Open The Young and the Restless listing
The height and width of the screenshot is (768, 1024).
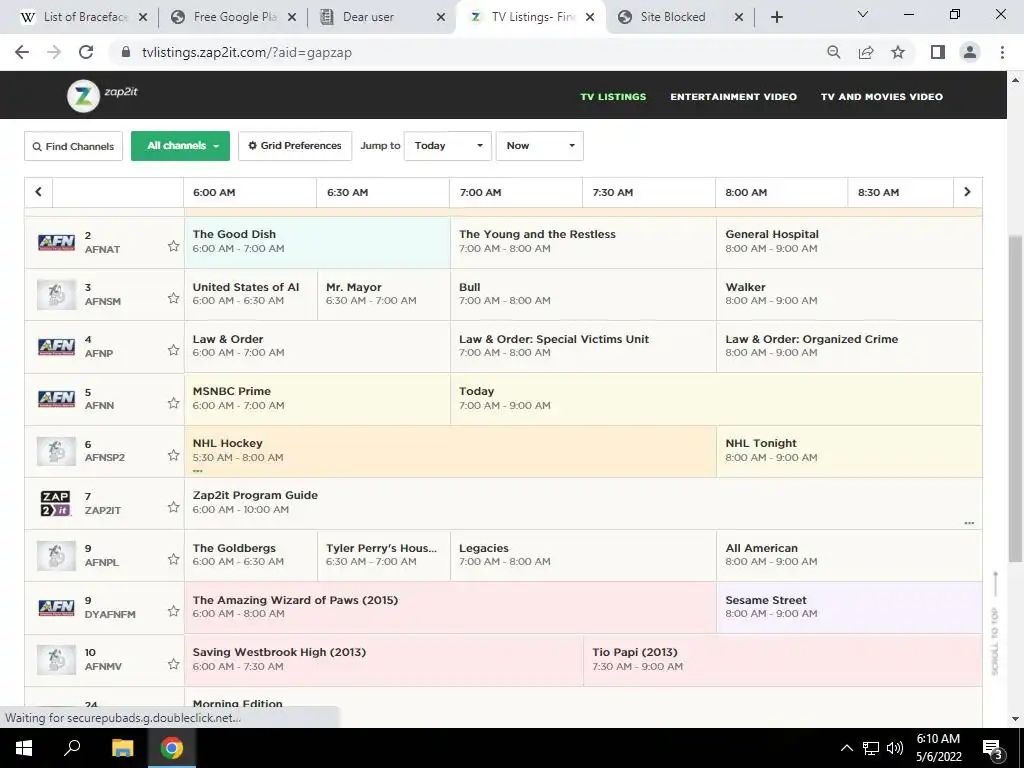tap(583, 242)
